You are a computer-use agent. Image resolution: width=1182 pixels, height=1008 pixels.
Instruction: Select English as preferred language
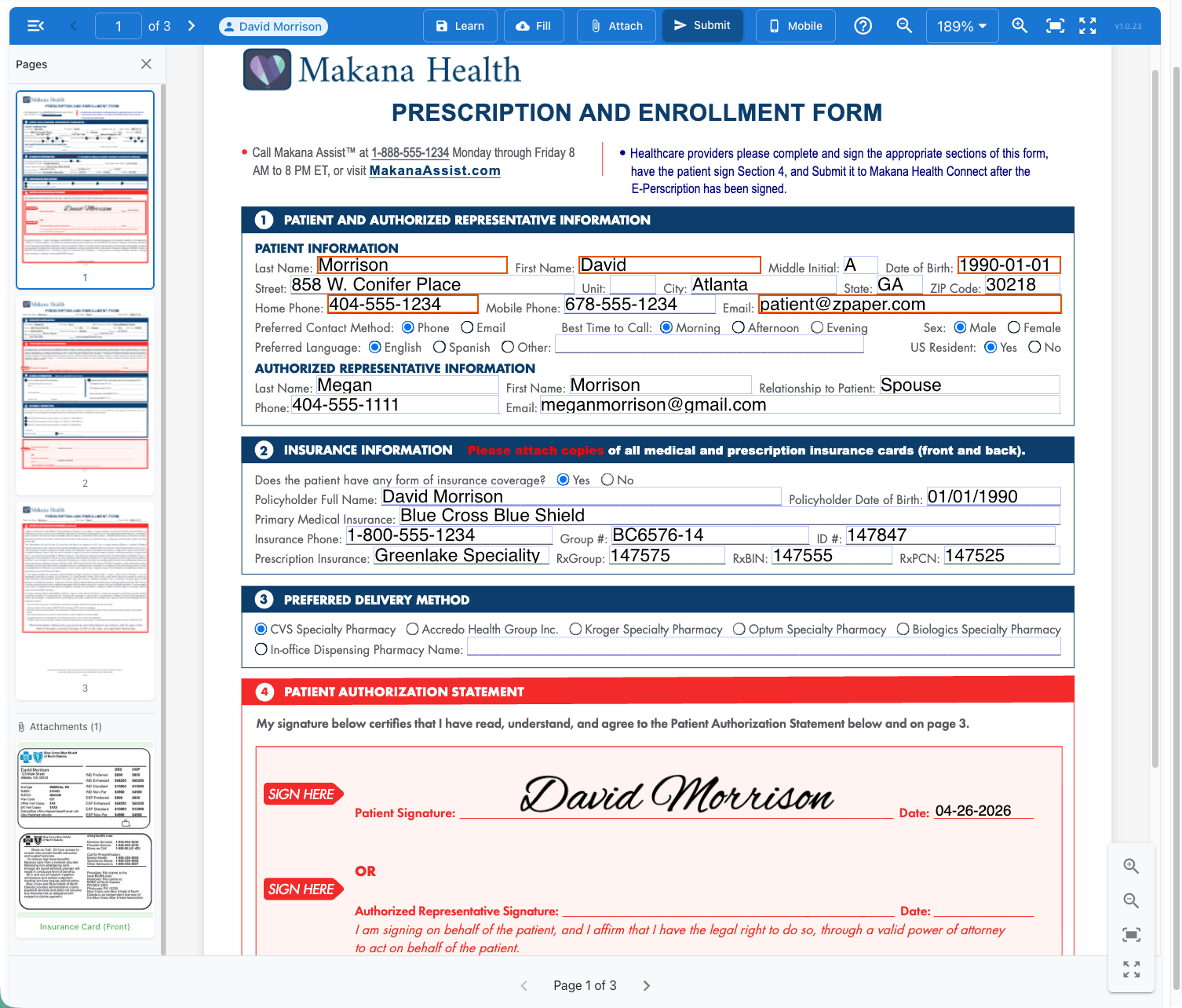[x=375, y=347]
